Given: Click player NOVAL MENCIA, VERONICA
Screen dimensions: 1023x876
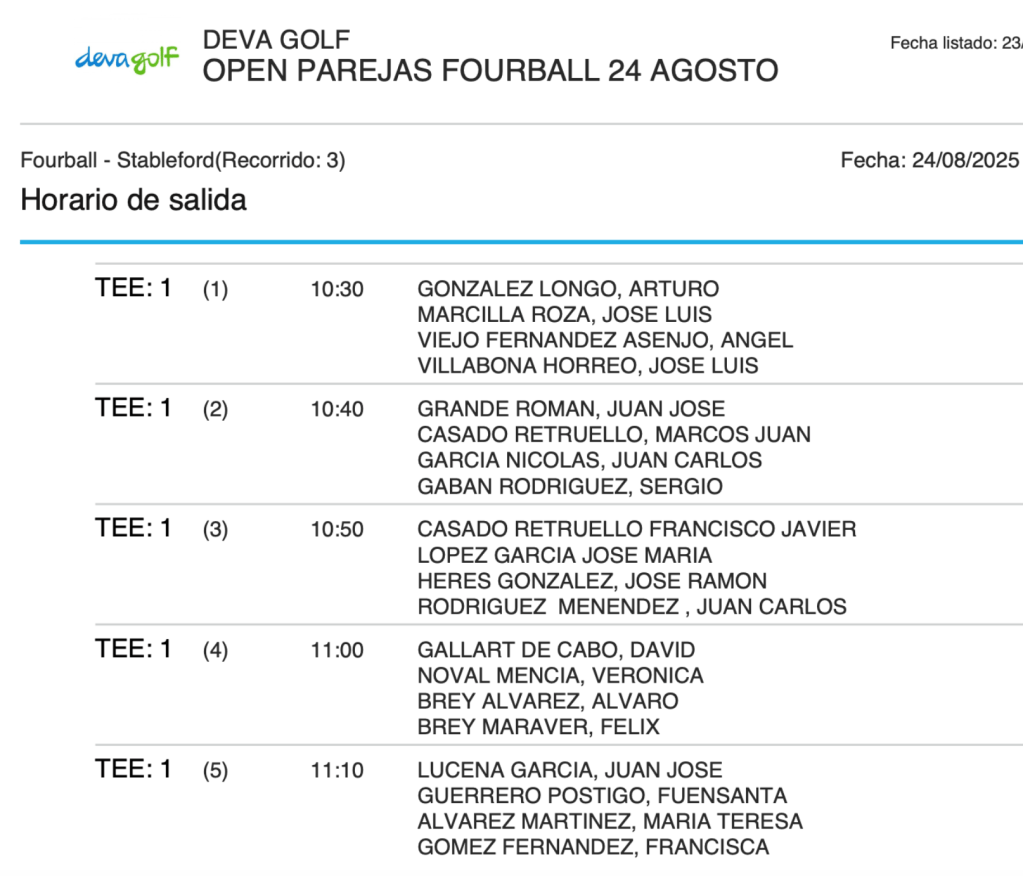Looking at the screenshot, I should tap(560, 676).
